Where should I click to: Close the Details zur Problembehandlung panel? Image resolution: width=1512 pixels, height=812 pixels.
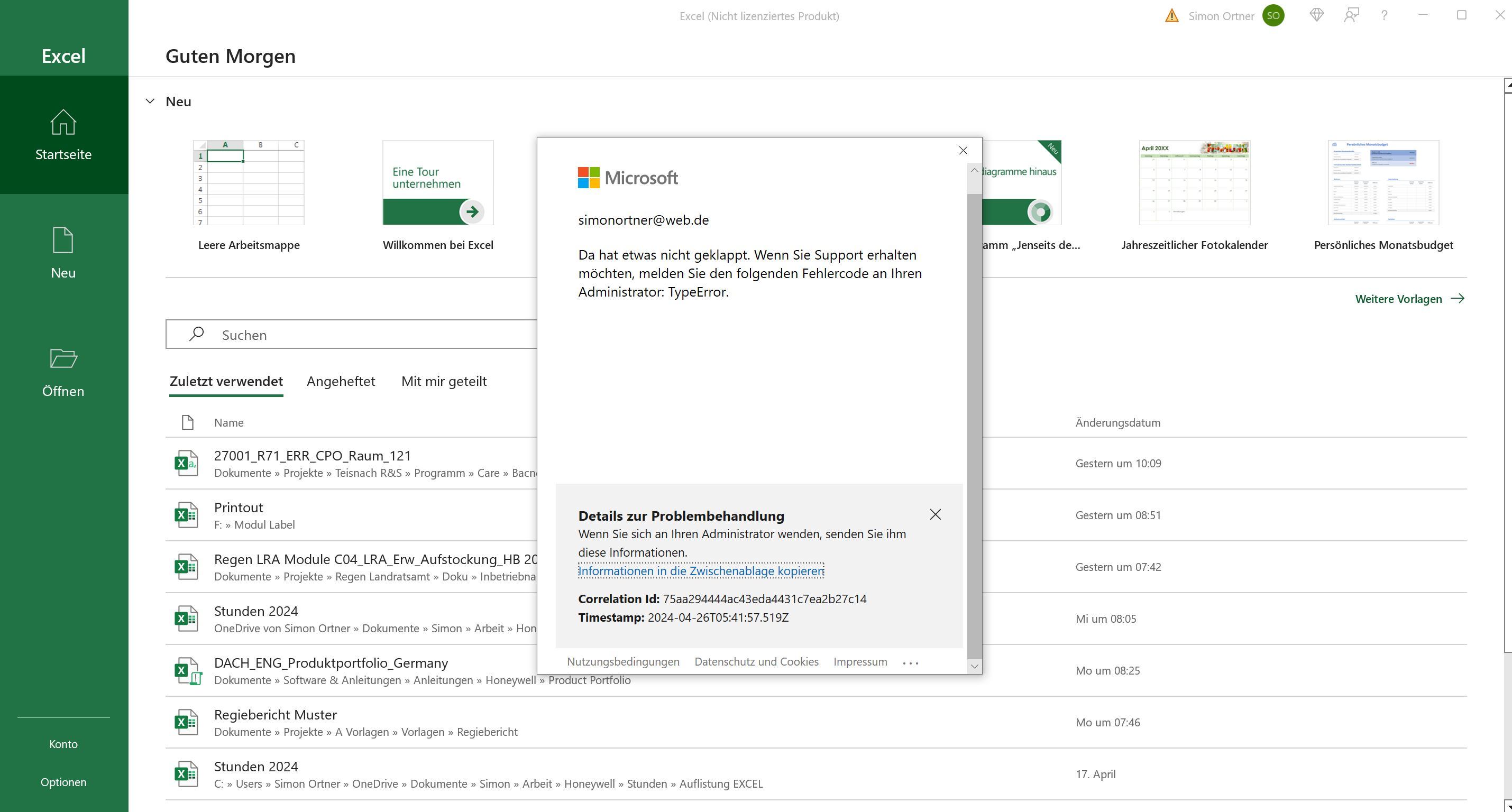coord(935,514)
